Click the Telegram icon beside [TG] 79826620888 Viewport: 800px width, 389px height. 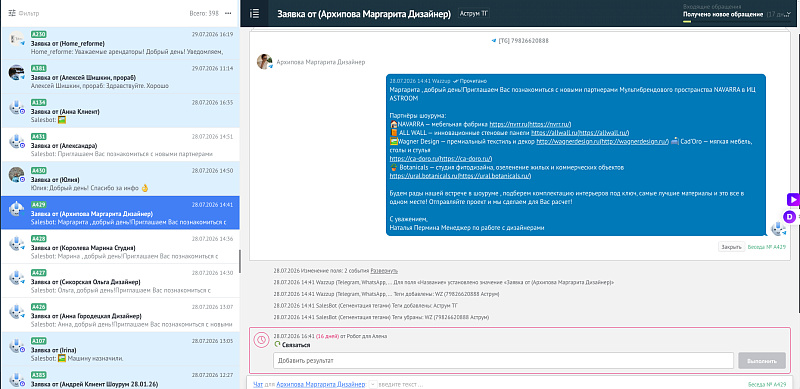point(493,41)
